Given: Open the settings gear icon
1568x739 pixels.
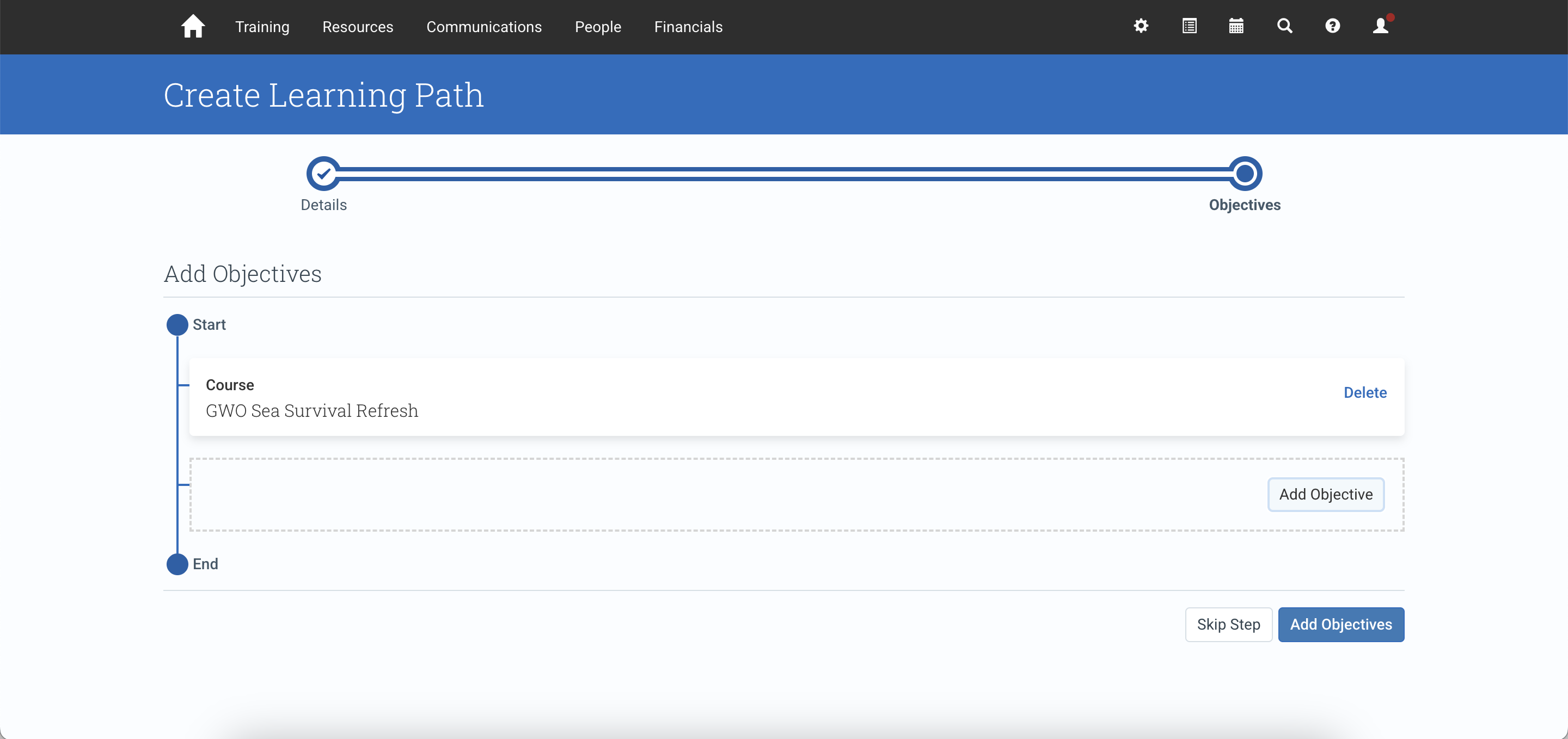Looking at the screenshot, I should point(1141,26).
